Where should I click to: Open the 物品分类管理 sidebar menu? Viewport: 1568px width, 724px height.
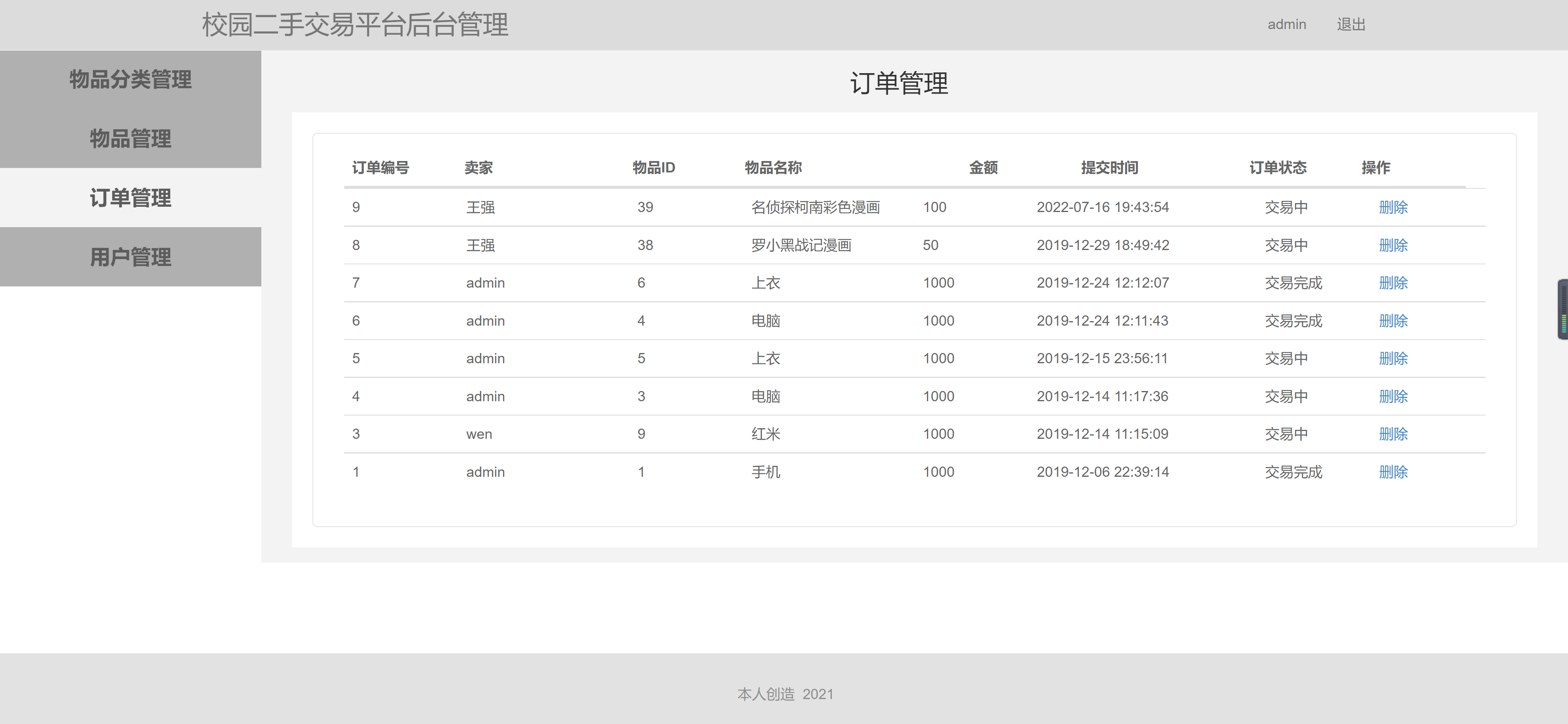pos(130,80)
